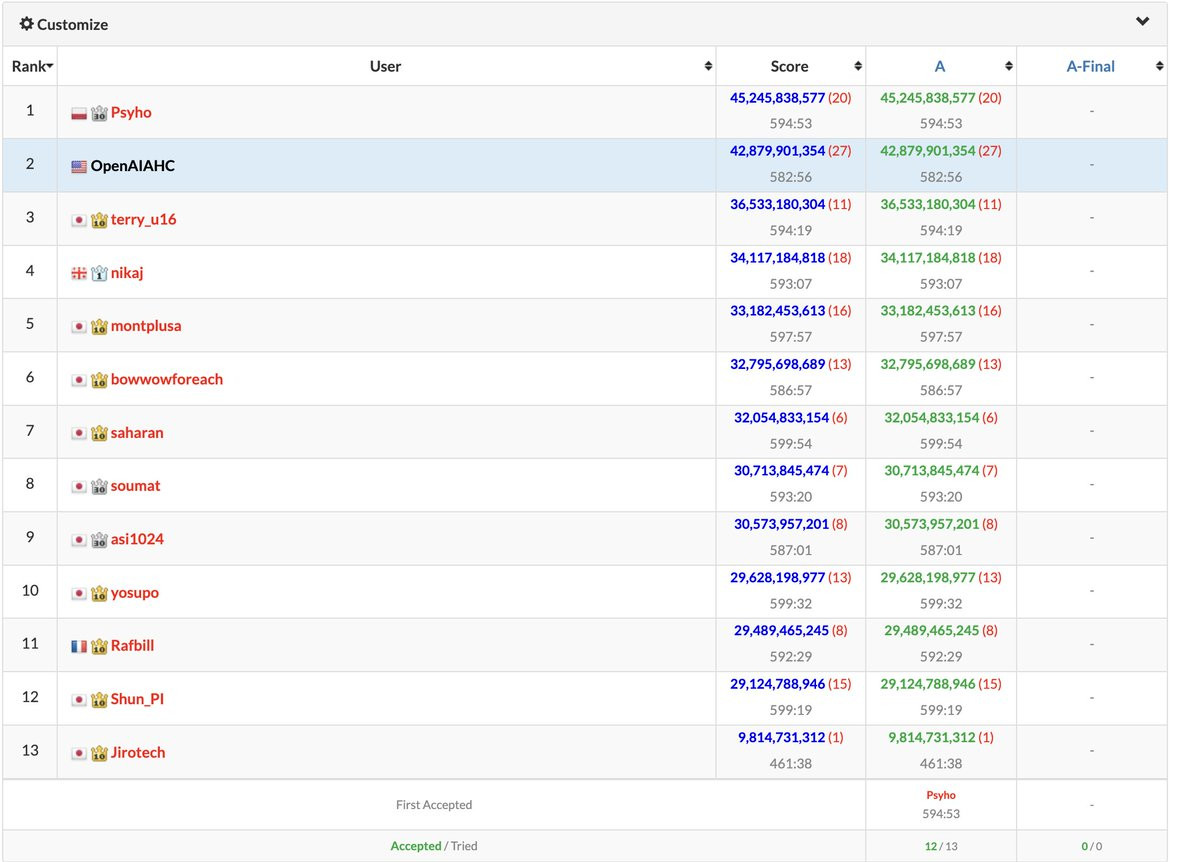Open problem A link in header

point(940,66)
